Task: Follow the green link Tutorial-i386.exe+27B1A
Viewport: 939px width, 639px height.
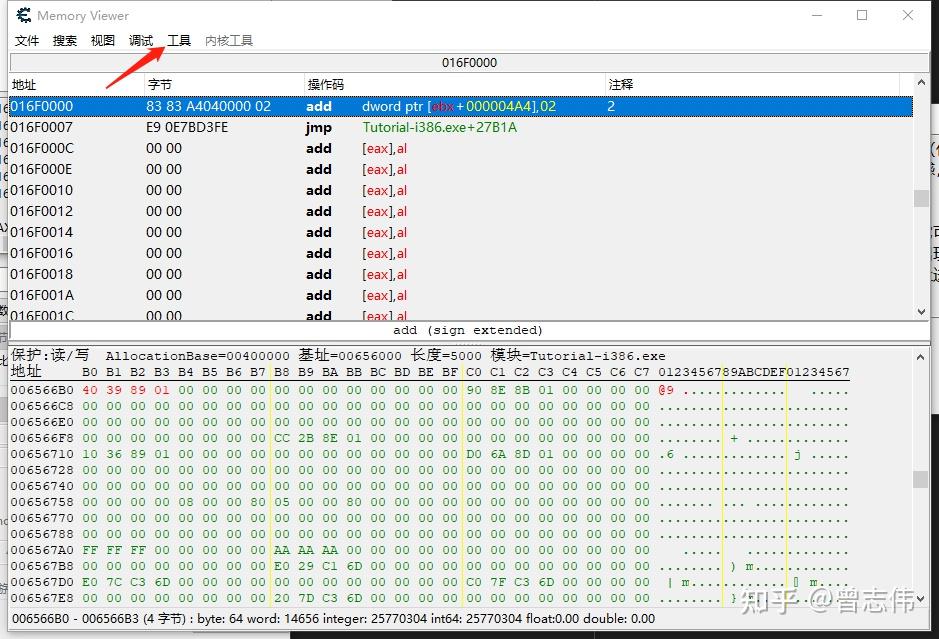Action: pos(440,127)
